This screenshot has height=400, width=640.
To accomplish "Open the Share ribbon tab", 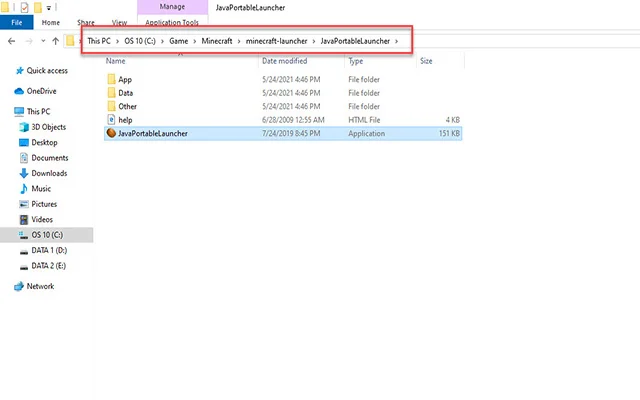I will [x=86, y=22].
